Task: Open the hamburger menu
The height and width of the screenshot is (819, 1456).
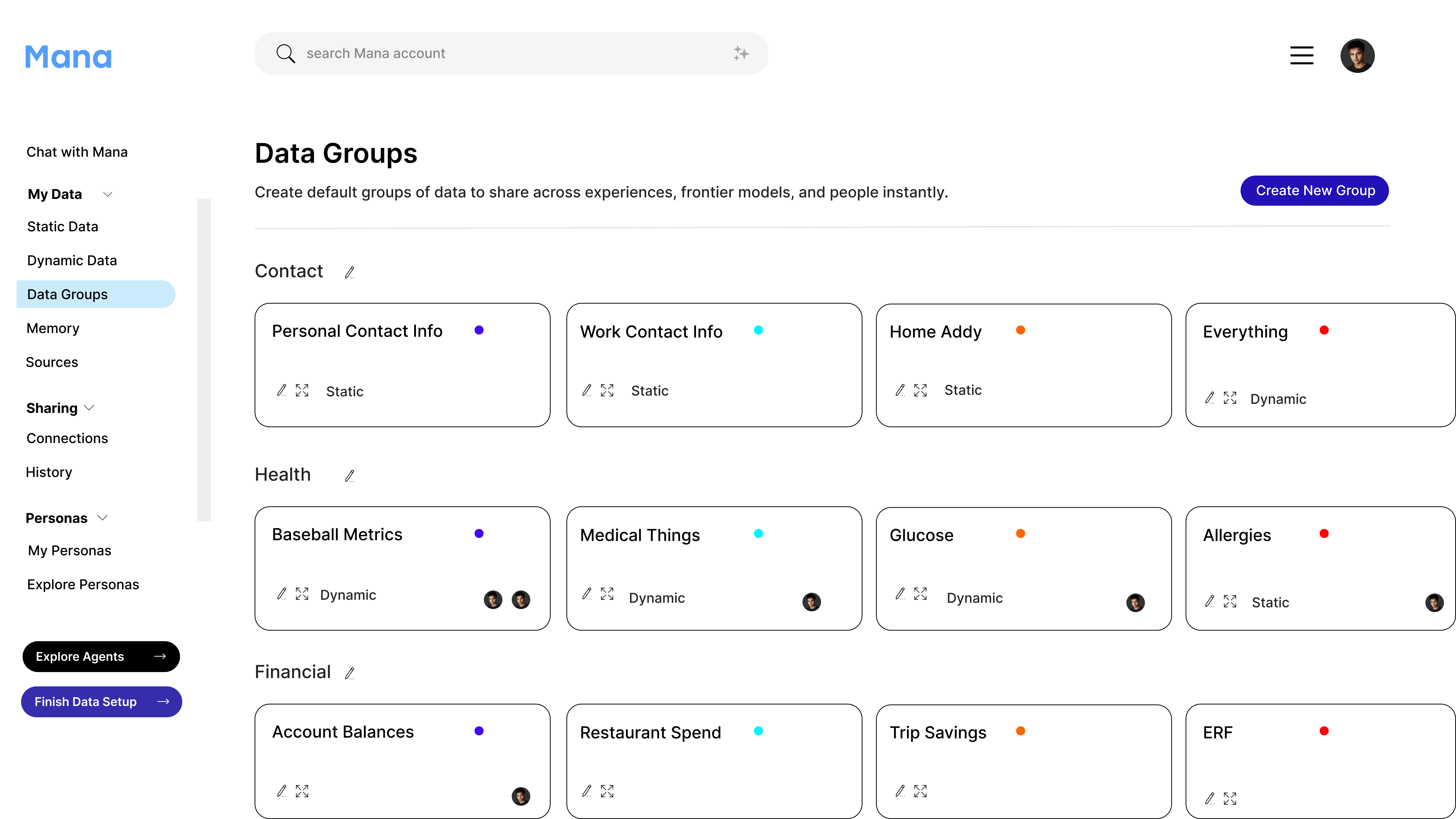Action: [x=1302, y=55]
